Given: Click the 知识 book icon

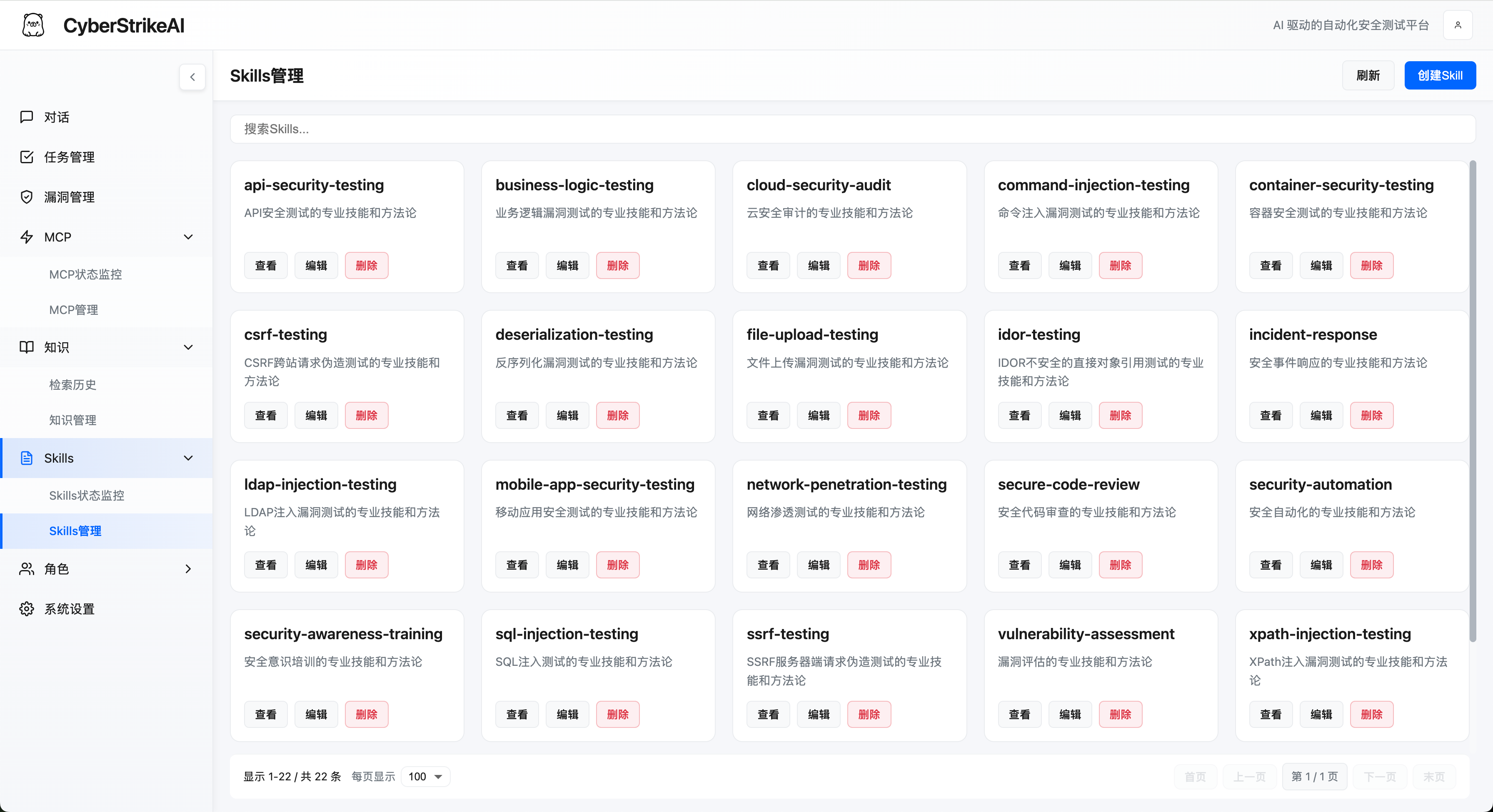Looking at the screenshot, I should coord(27,347).
